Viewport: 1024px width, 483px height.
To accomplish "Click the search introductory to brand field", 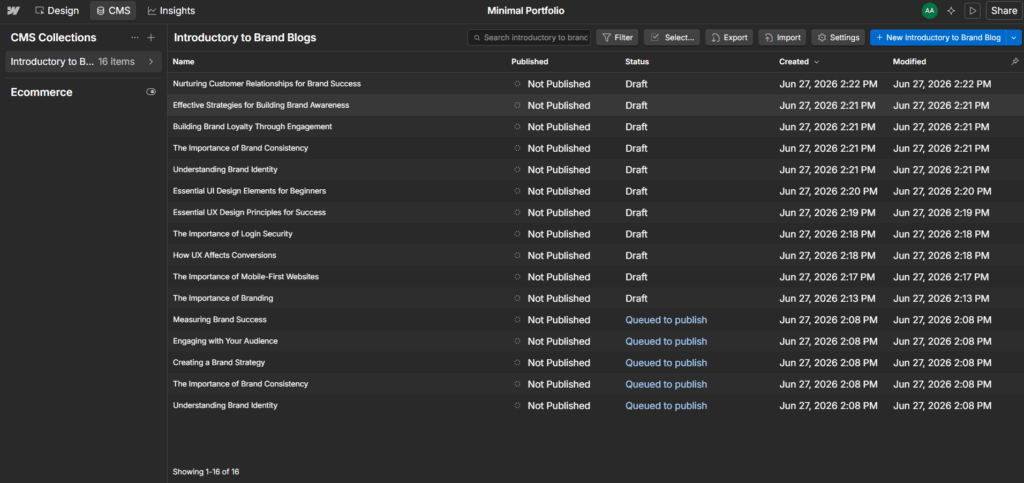I will (x=529, y=37).
